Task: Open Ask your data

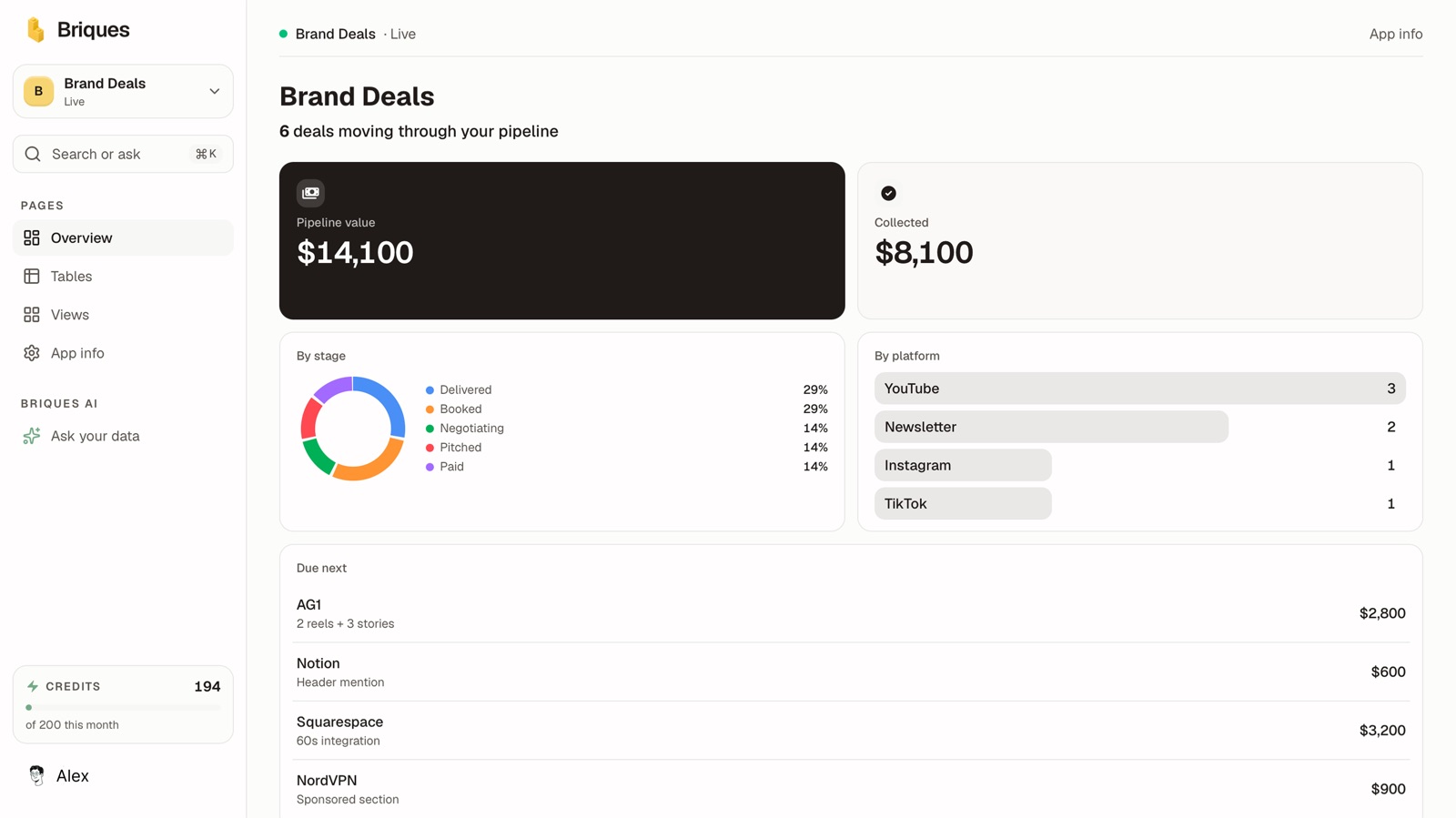Action: point(123,436)
